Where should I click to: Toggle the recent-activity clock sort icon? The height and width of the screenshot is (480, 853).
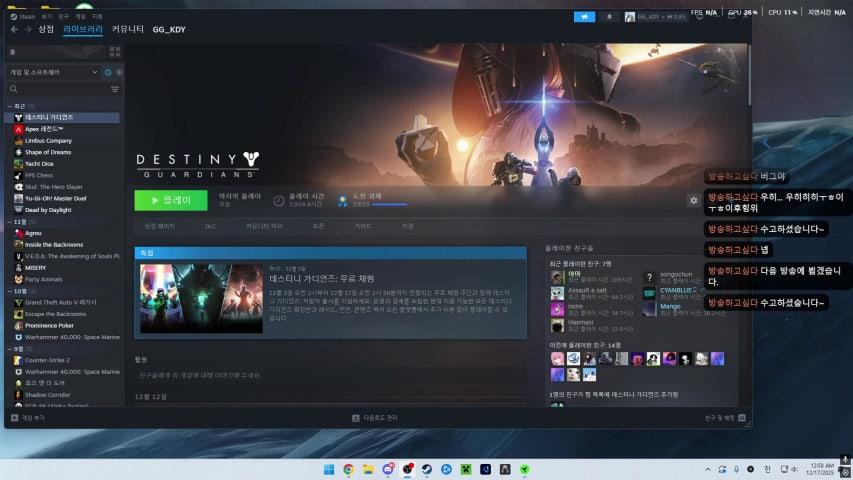[x=108, y=72]
